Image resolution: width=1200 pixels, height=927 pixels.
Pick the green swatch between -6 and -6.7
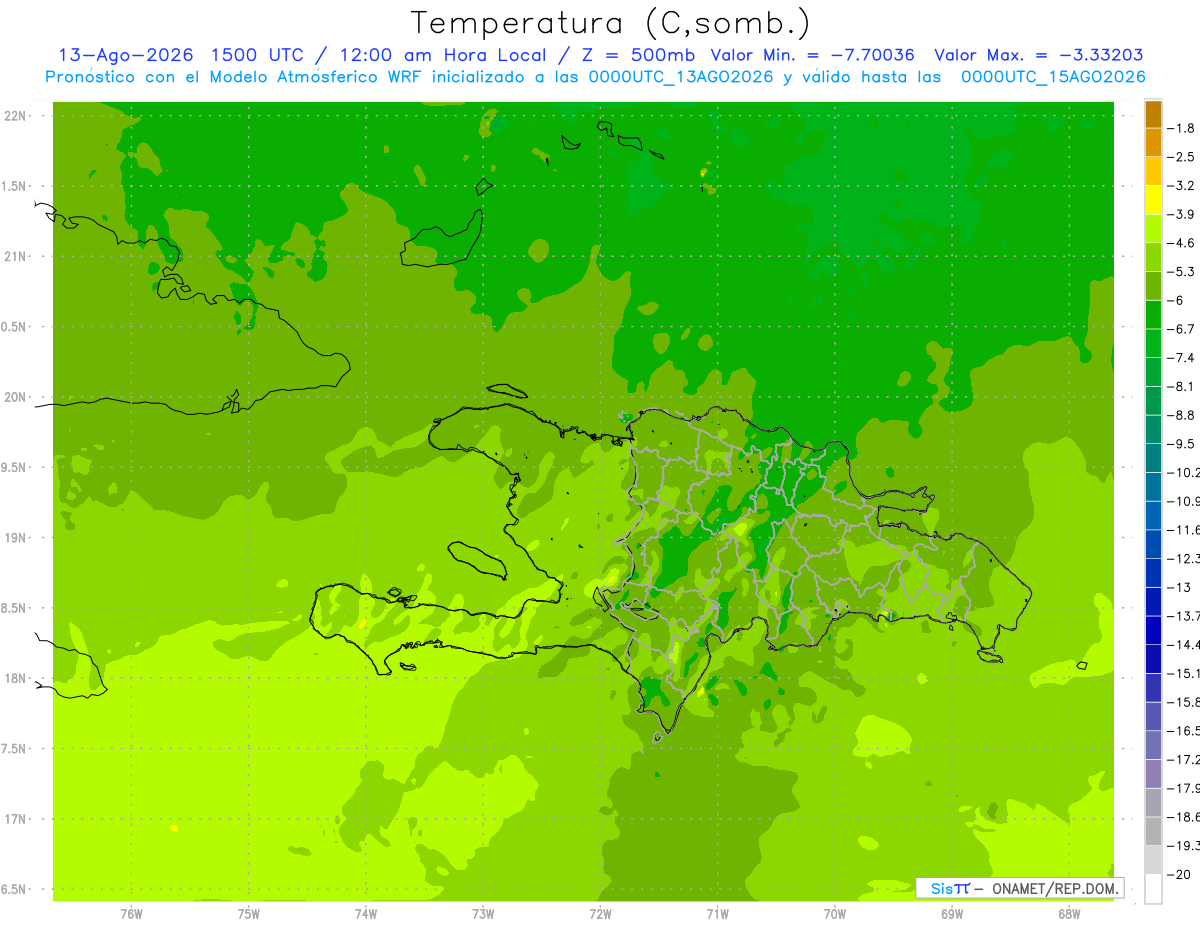[x=1153, y=315]
